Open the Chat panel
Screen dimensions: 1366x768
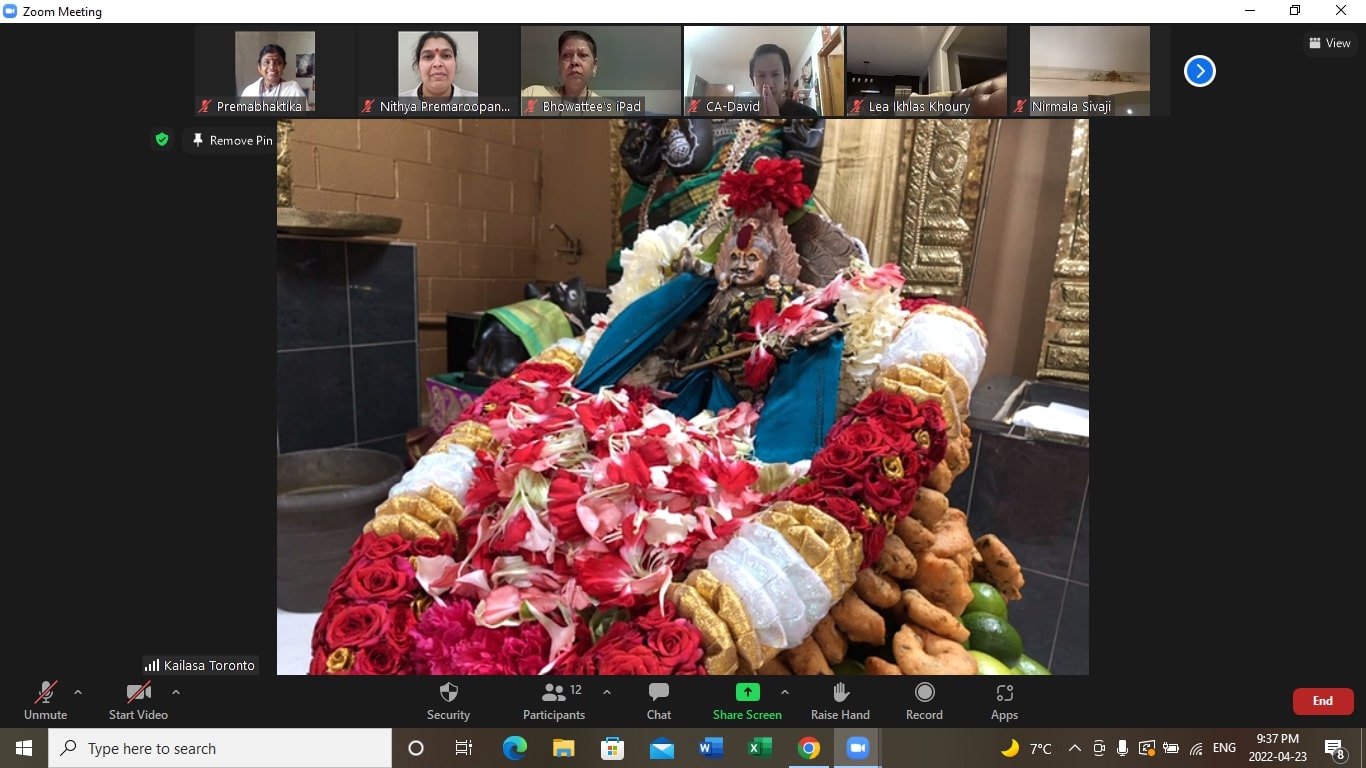(x=658, y=701)
